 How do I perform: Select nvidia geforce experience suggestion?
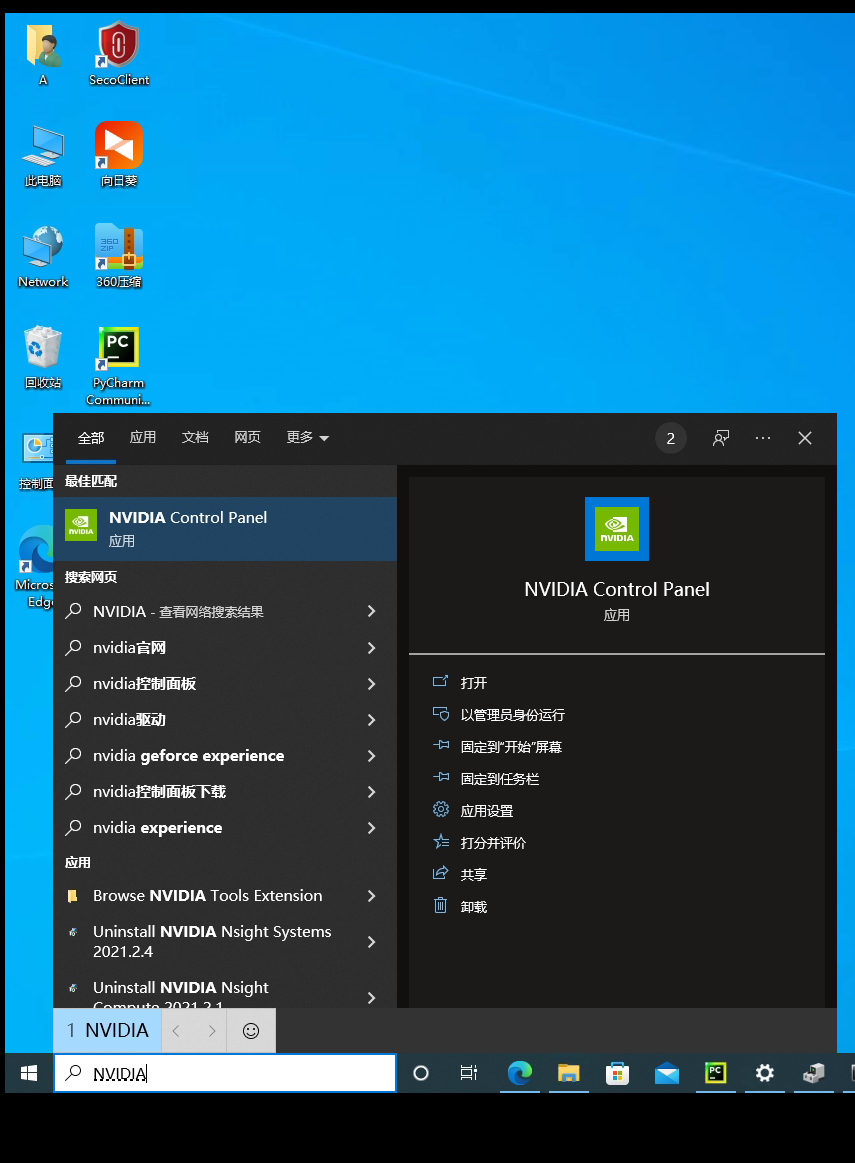tap(225, 756)
